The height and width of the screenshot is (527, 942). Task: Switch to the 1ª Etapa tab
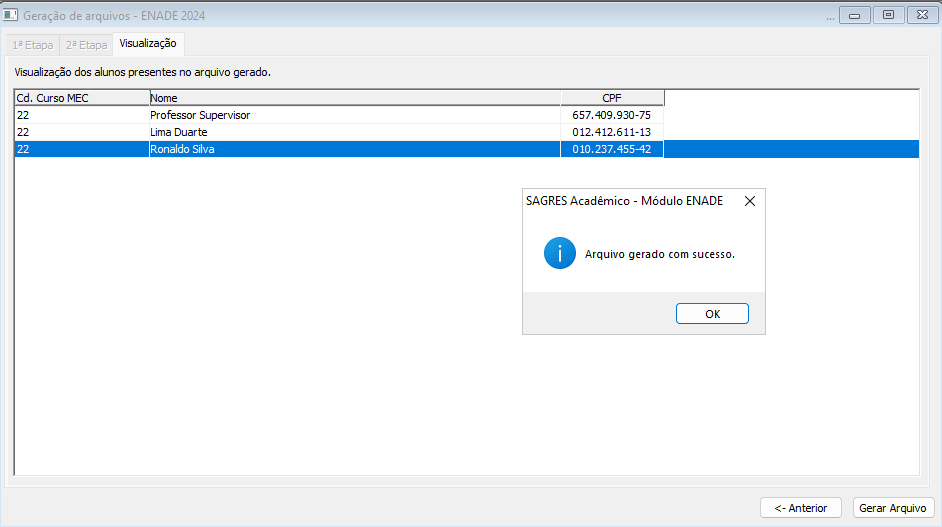point(33,45)
